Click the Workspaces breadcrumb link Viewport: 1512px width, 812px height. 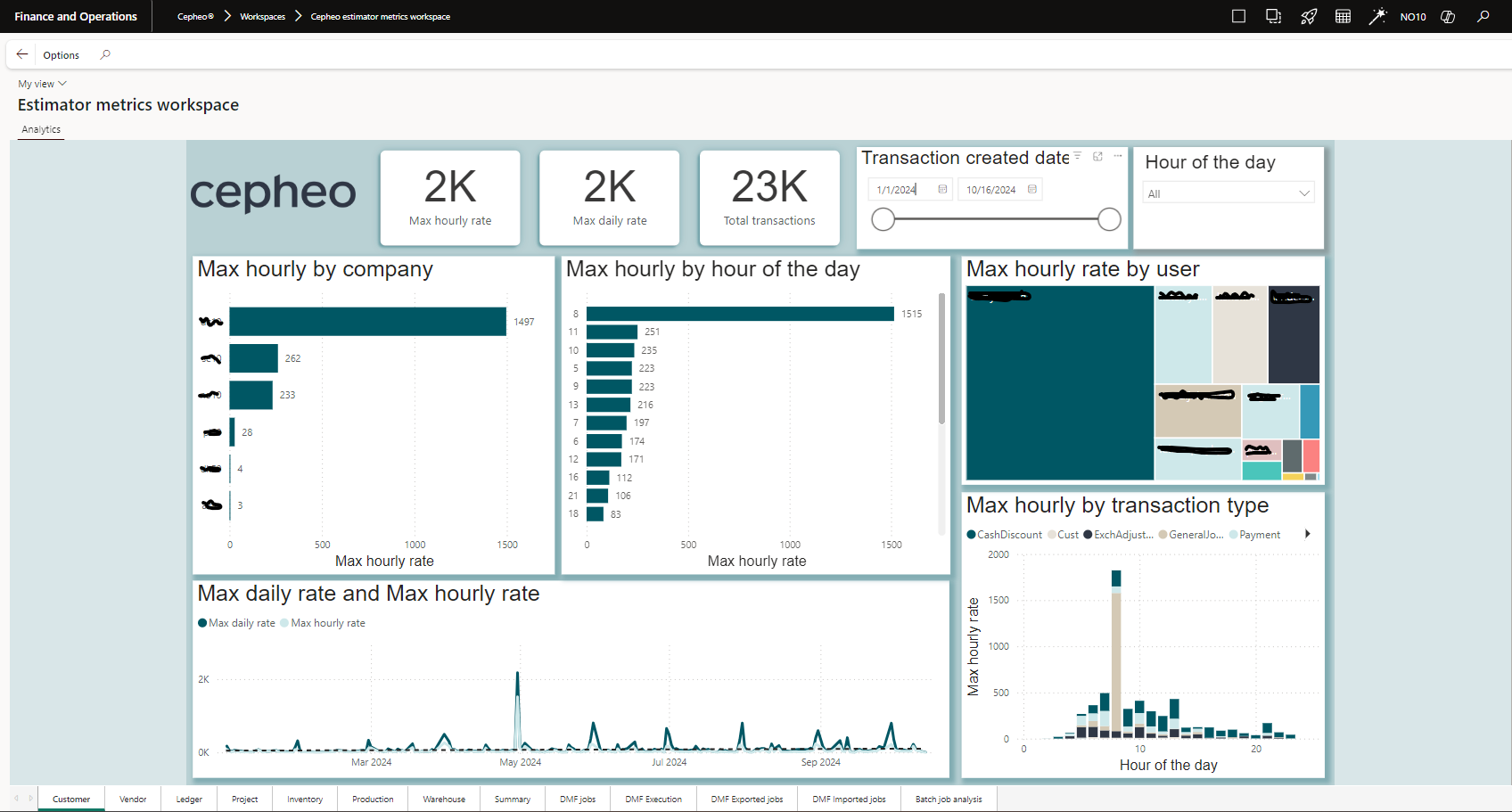click(262, 16)
